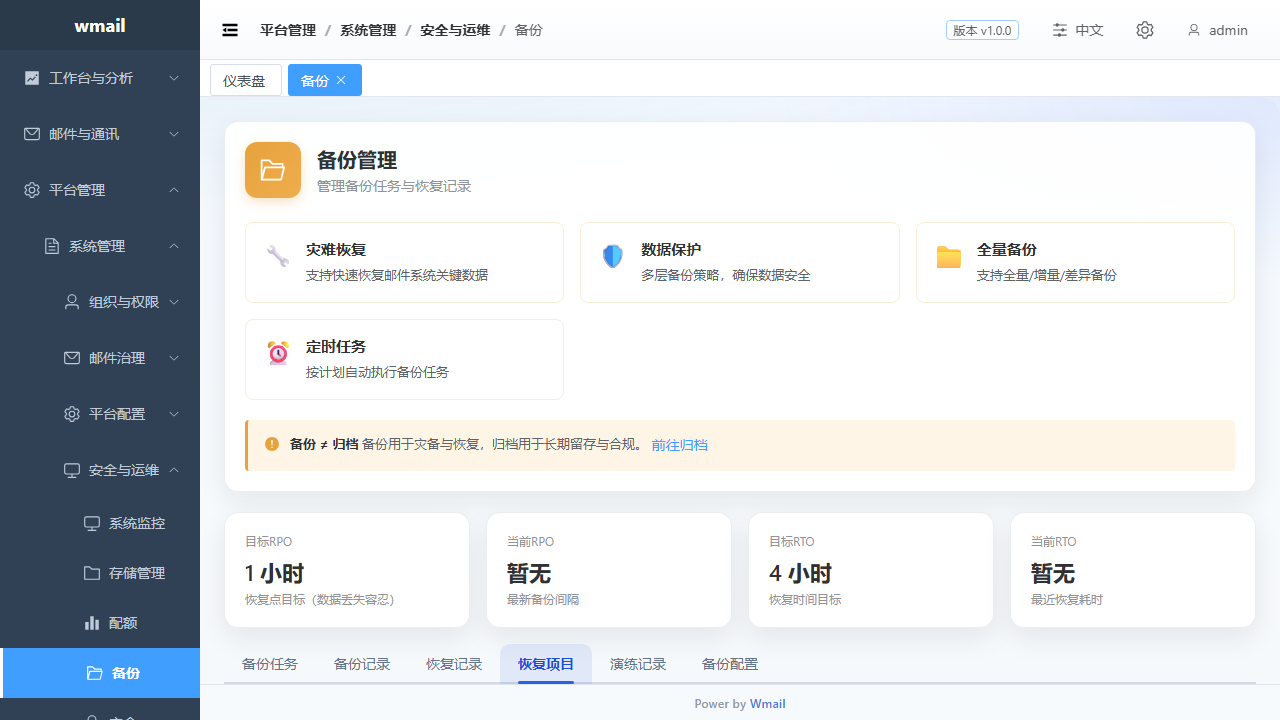Click the 邮件与通讯 envelope icon

pyautogui.click(x=32, y=134)
